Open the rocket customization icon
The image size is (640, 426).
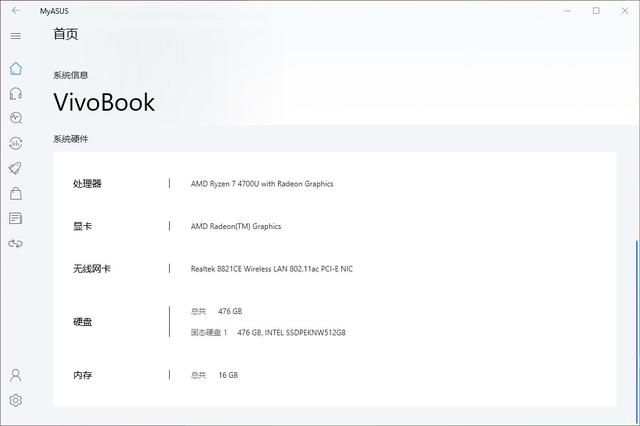[16, 168]
